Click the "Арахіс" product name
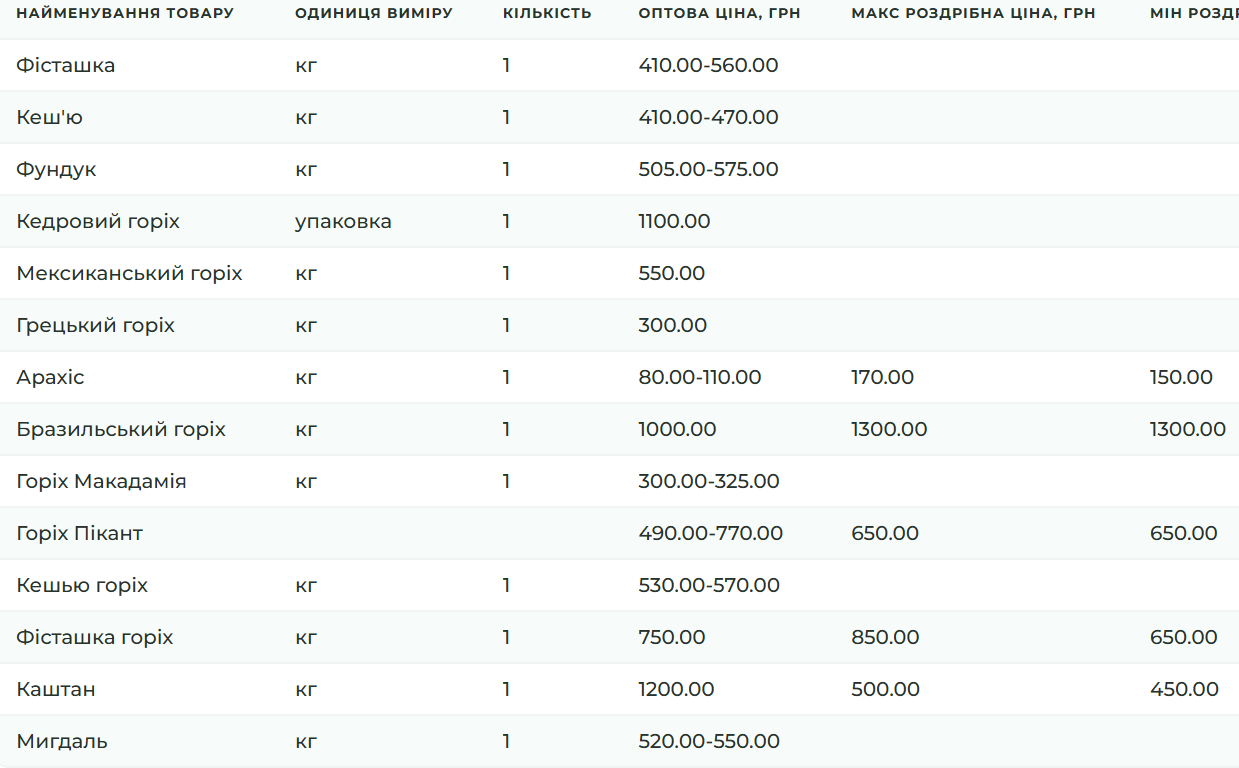 pyautogui.click(x=50, y=377)
